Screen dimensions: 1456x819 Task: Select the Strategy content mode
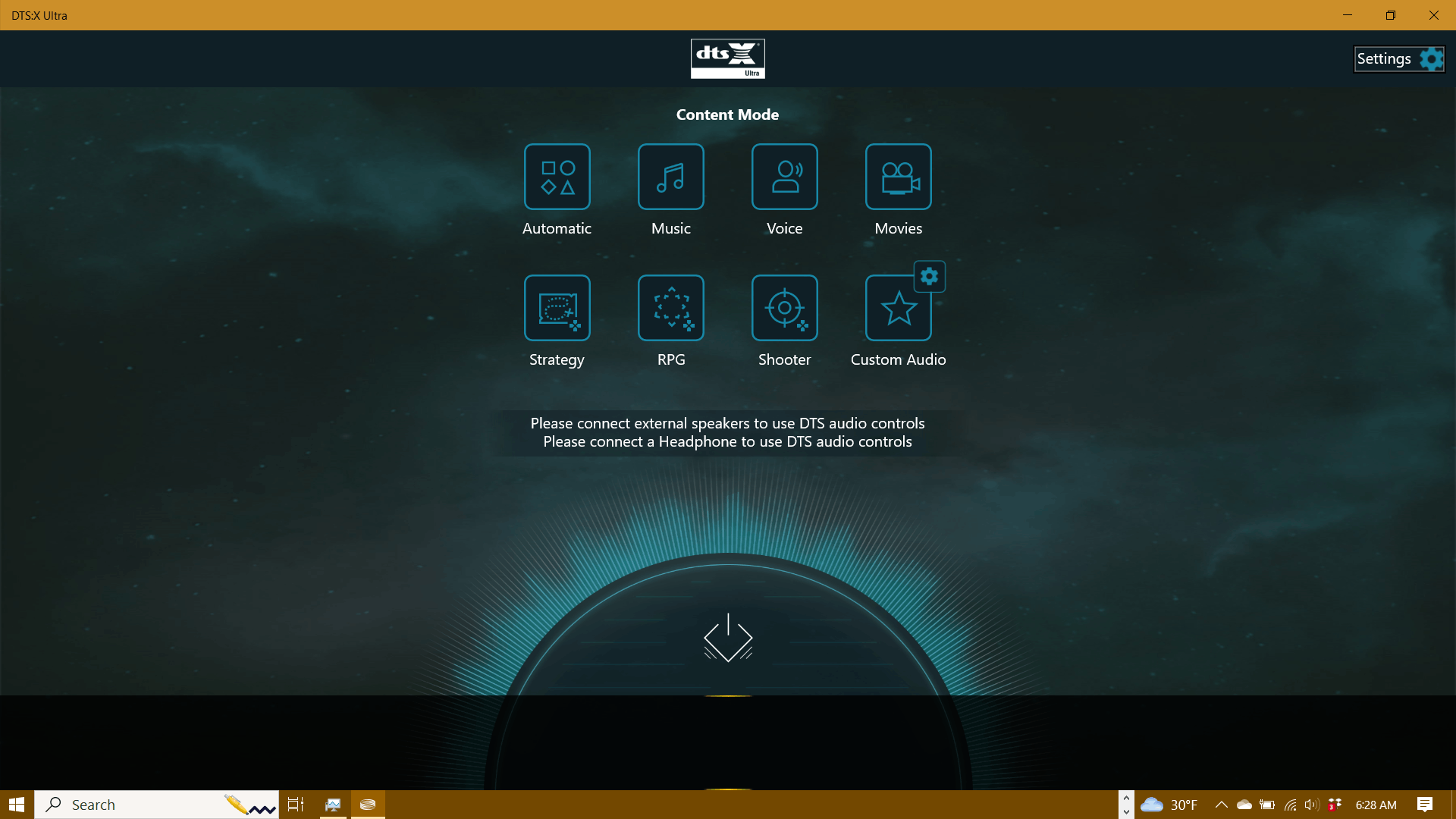[557, 307]
